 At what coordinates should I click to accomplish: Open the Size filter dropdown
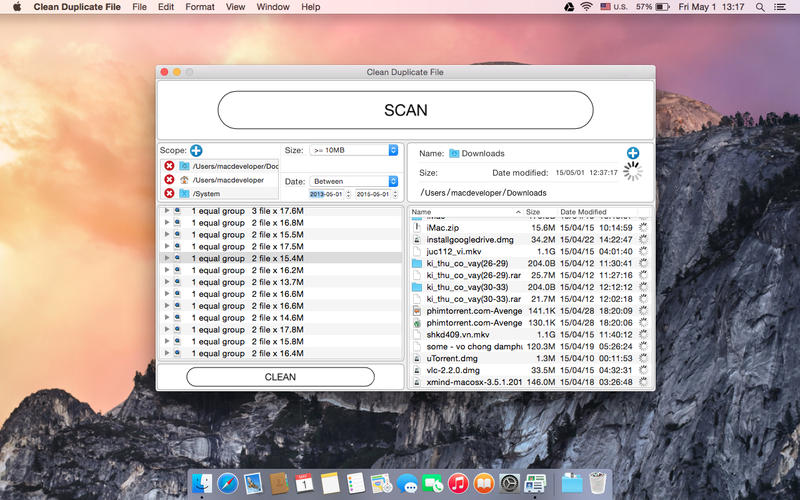[x=353, y=150]
